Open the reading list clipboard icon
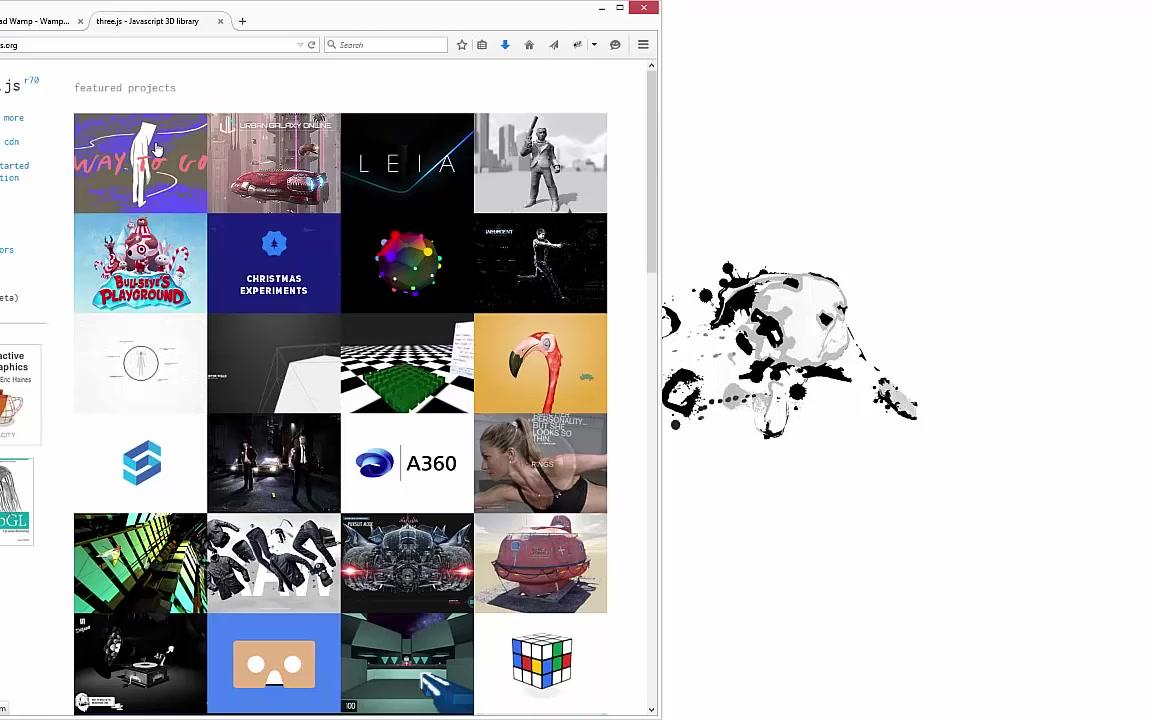1152x720 pixels. coord(482,44)
